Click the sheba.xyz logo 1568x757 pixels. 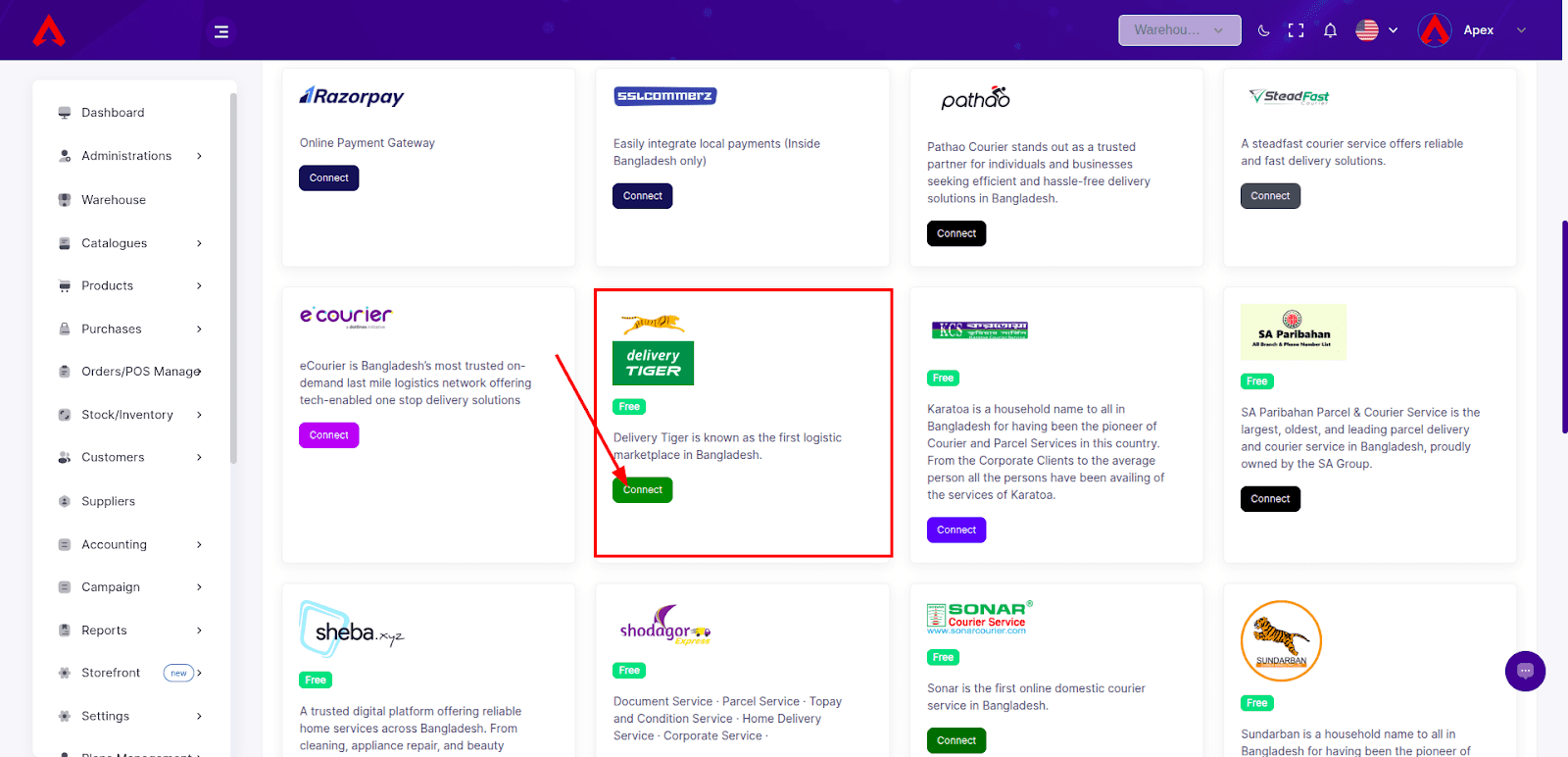click(352, 630)
